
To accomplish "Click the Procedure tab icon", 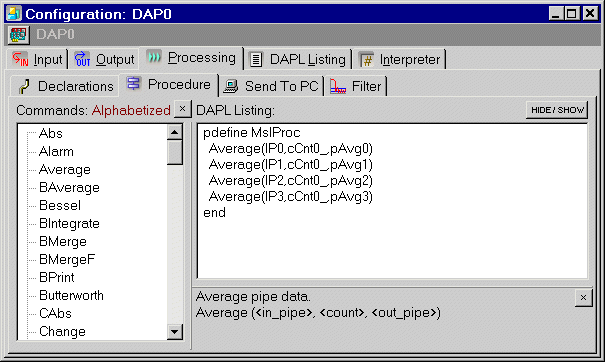I will tap(134, 84).
